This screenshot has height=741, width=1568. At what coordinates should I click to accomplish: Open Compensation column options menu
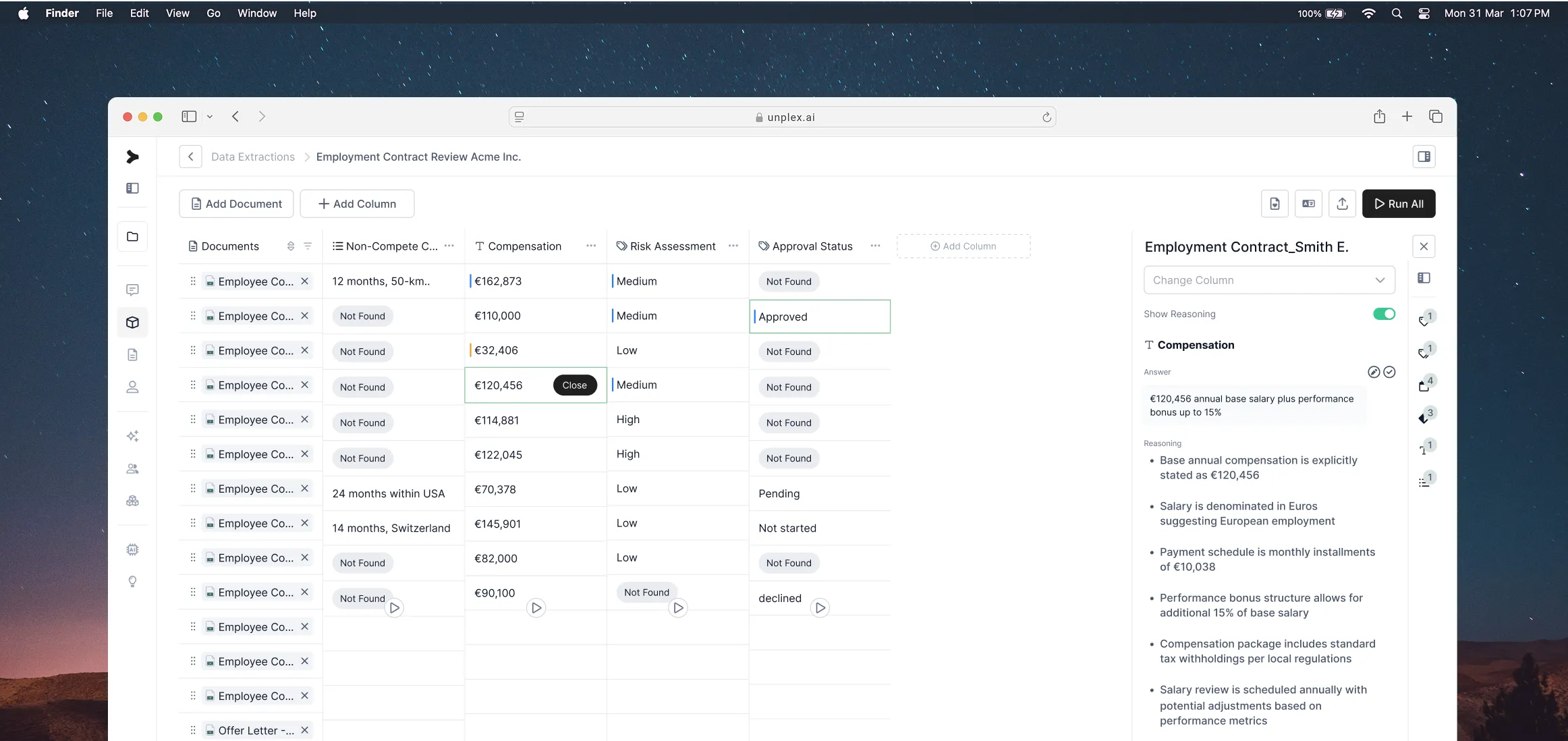pos(591,246)
